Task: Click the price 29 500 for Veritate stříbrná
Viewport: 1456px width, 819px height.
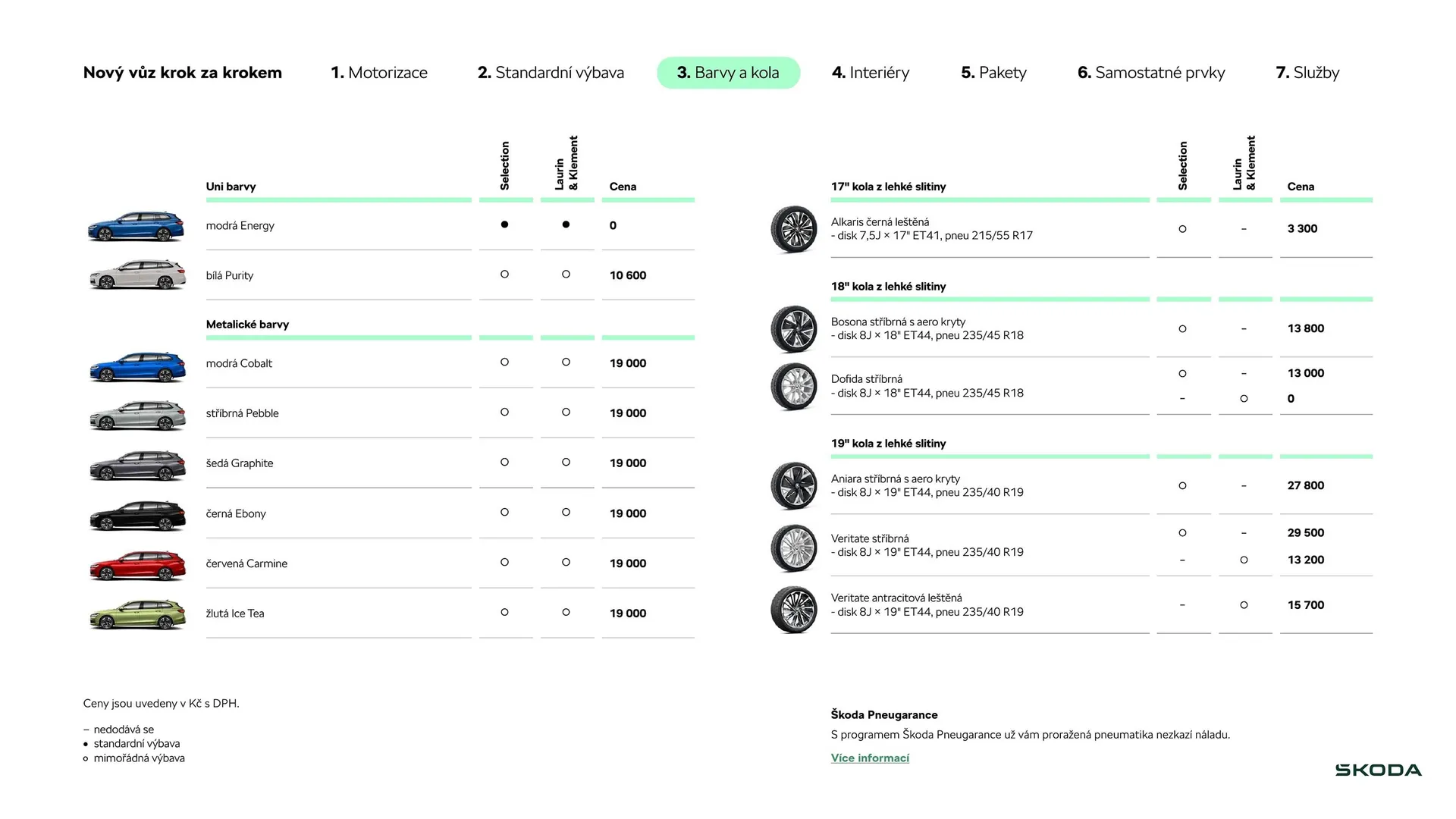Action: point(1306,533)
